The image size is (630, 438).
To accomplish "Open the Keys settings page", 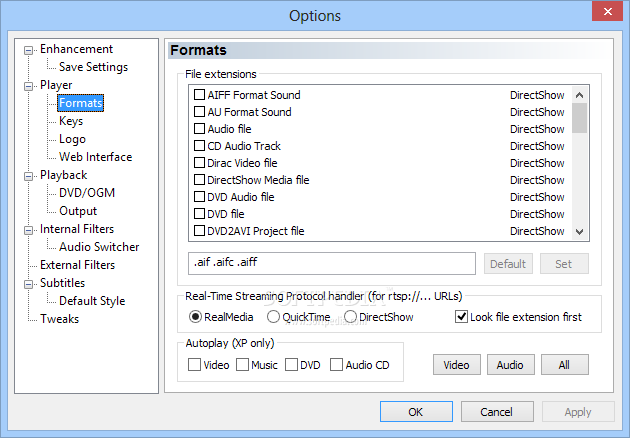I will pyautogui.click(x=71, y=121).
